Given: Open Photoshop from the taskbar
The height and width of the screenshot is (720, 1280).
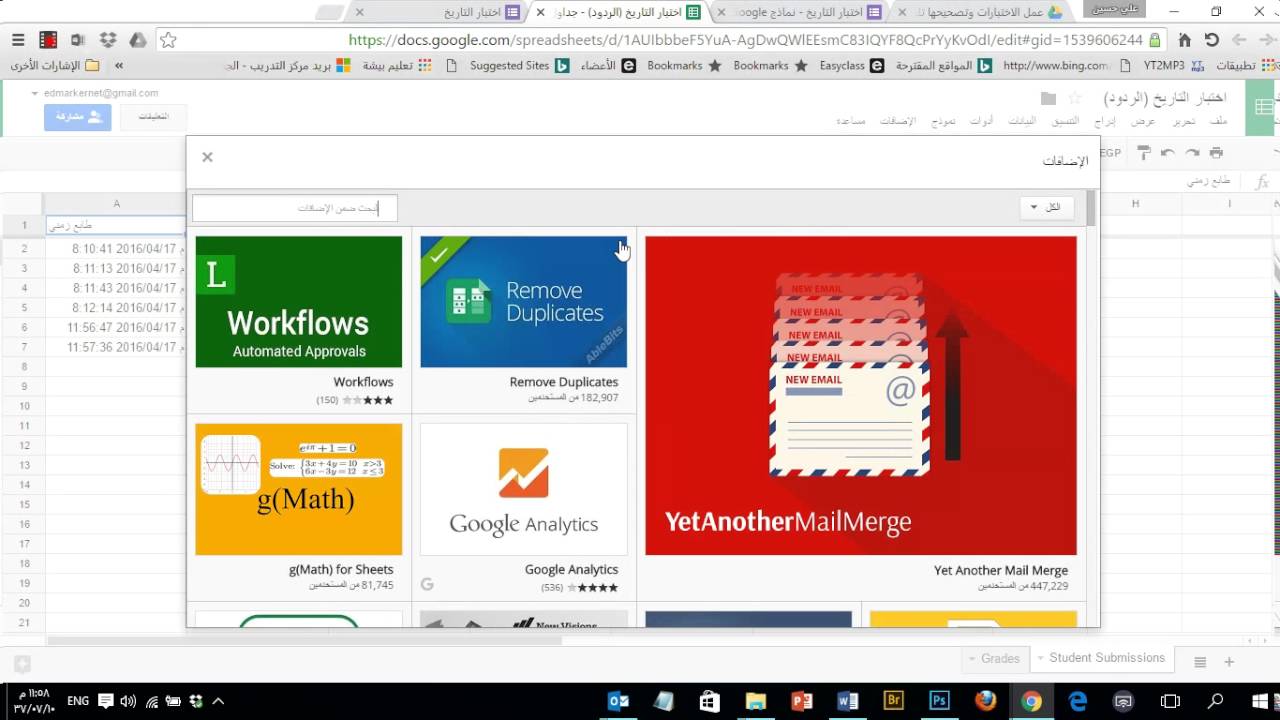Looking at the screenshot, I should [x=939, y=701].
